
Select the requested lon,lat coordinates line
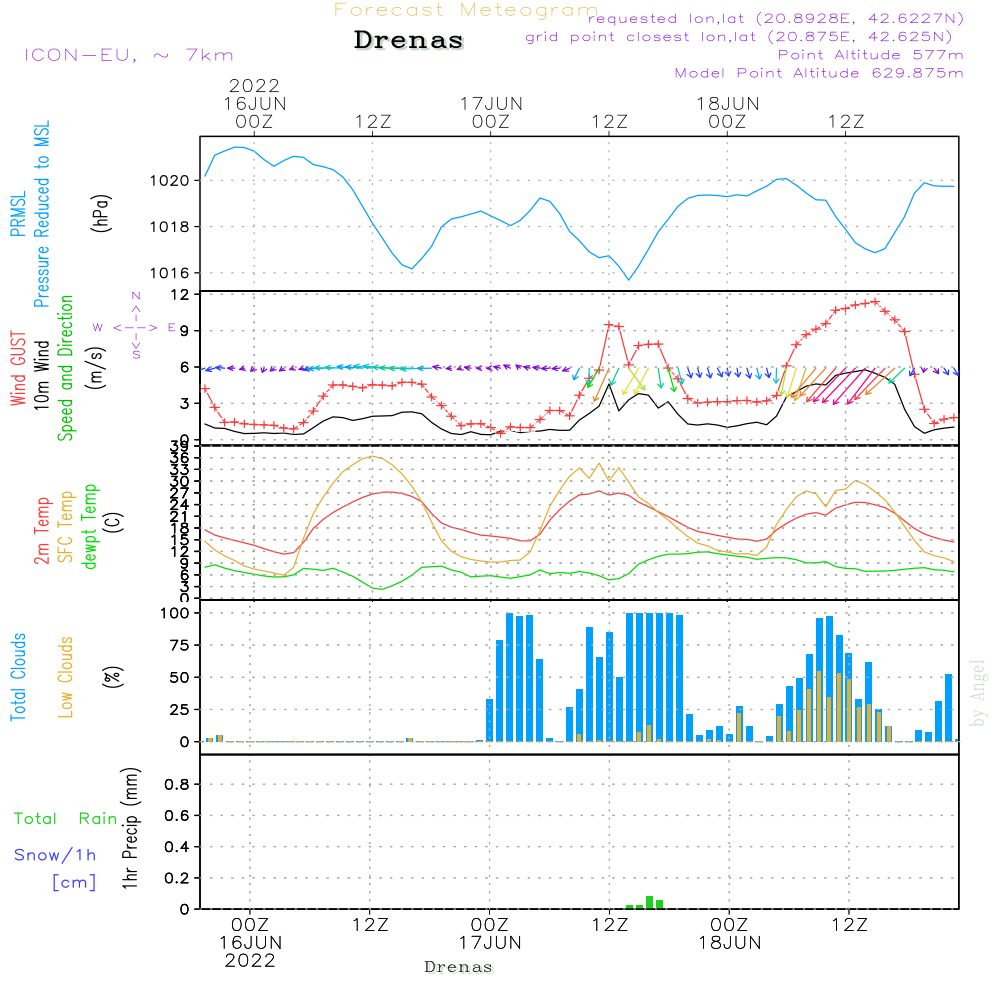pyautogui.click(x=776, y=18)
